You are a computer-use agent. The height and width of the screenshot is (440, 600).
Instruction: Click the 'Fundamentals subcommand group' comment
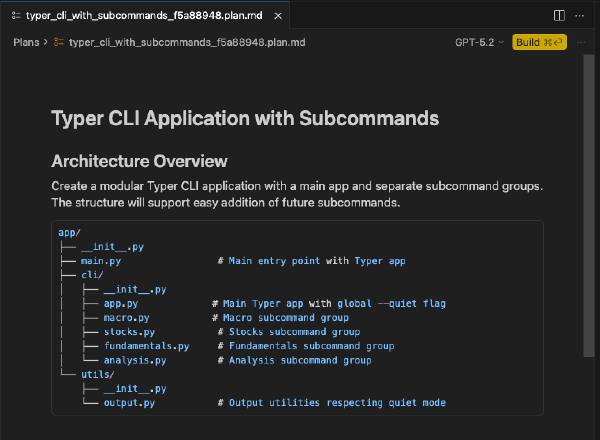[306, 346]
